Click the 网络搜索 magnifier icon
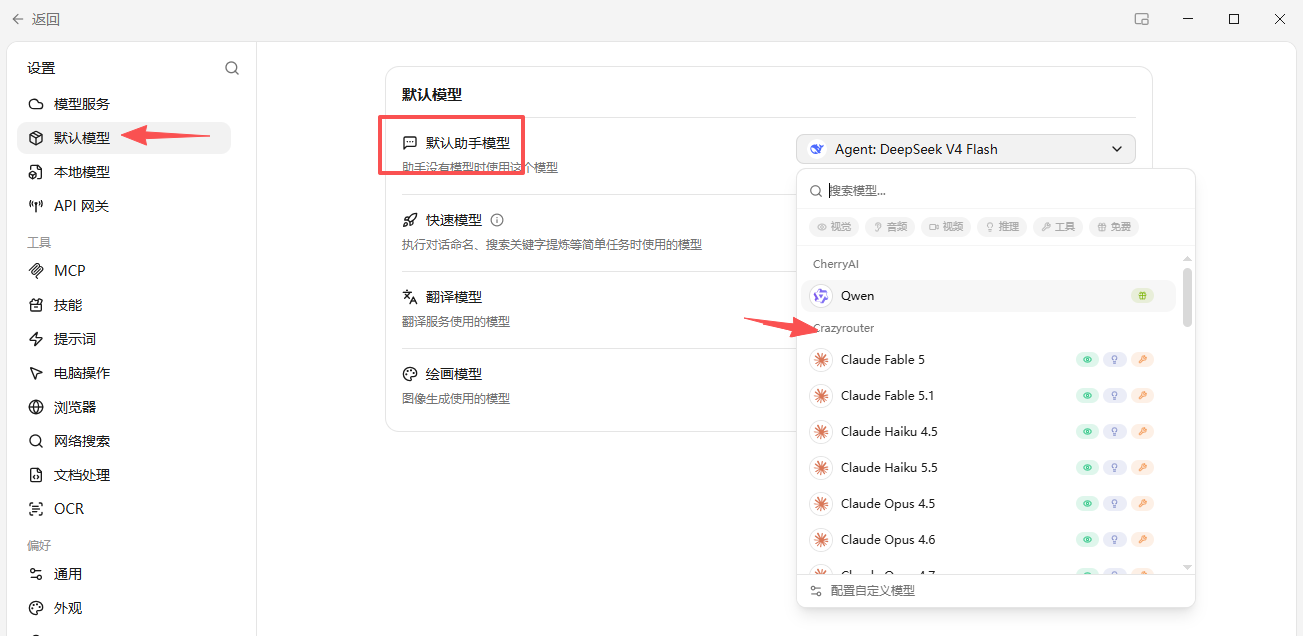Screen dimensions: 1303x636 36,441
